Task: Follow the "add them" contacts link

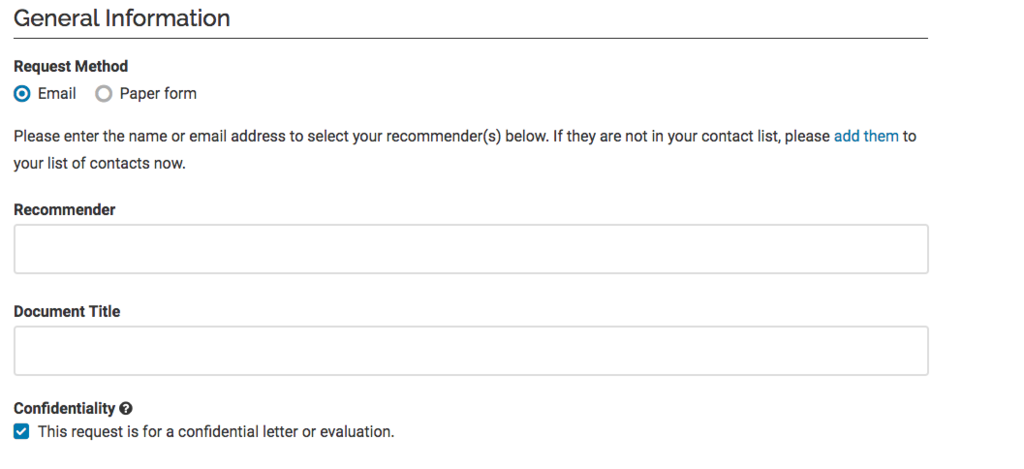Action: coord(866,137)
